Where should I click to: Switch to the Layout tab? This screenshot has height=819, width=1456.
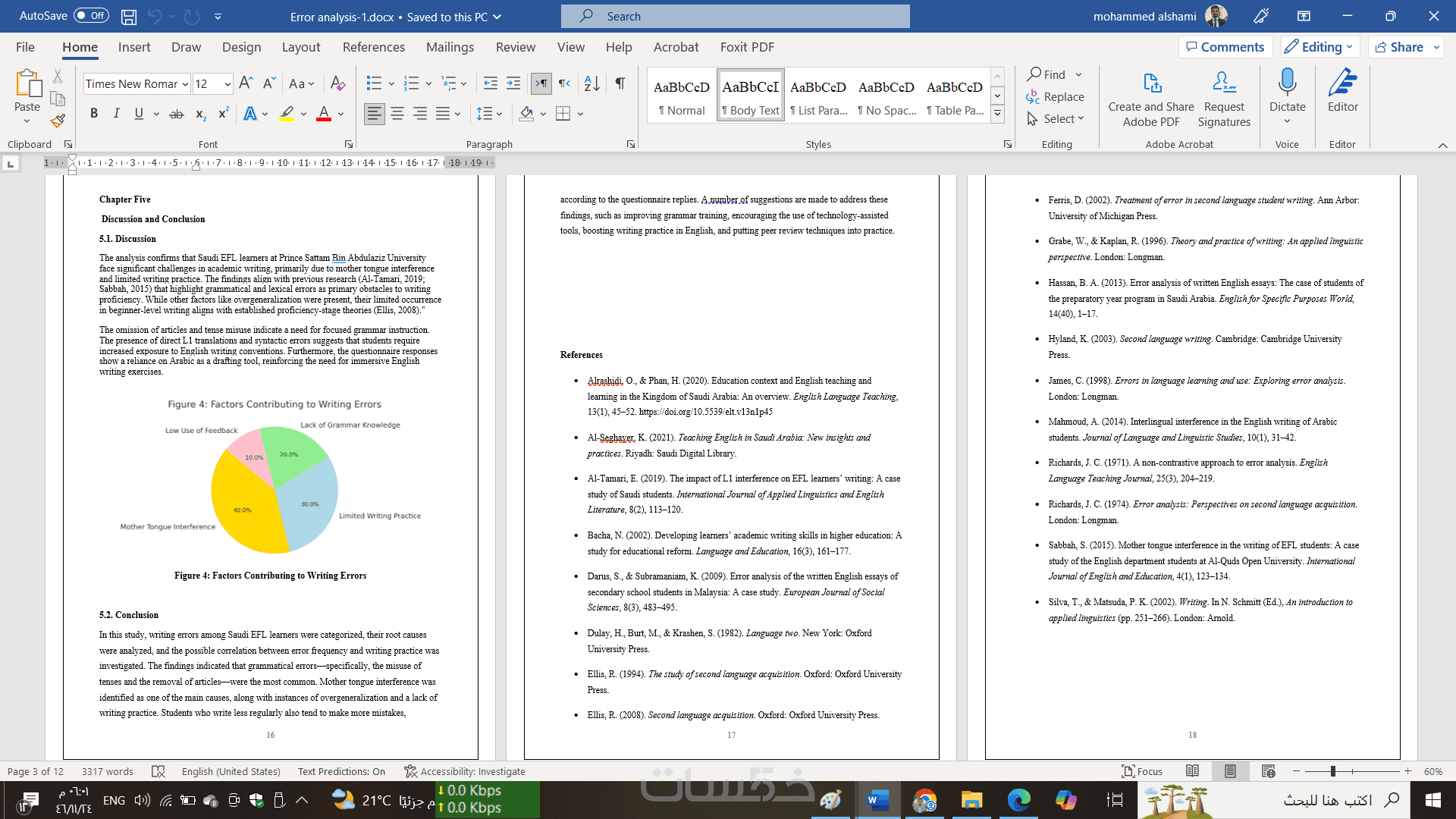pyautogui.click(x=300, y=47)
